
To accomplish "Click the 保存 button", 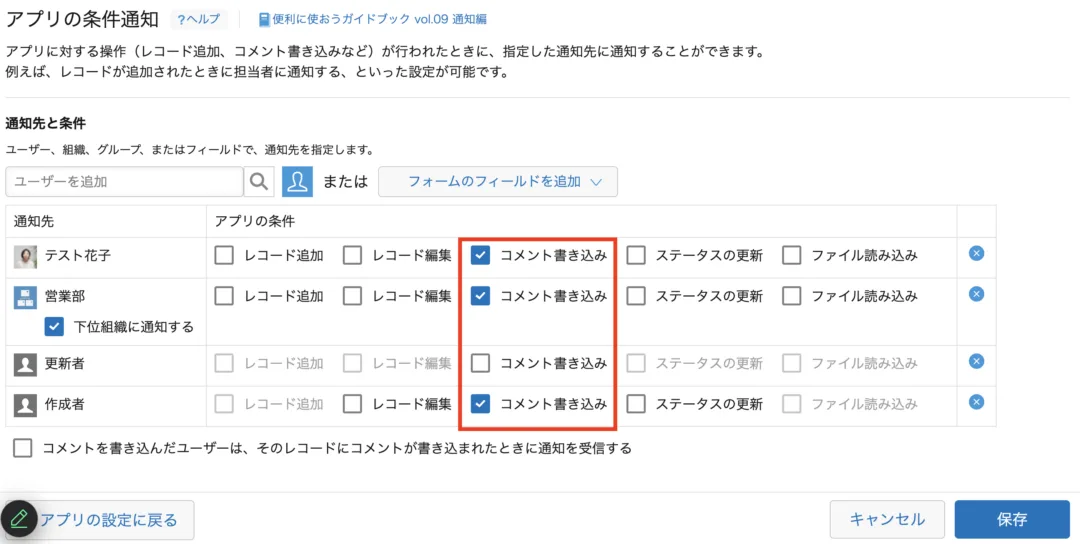I will pyautogui.click(x=1012, y=519).
